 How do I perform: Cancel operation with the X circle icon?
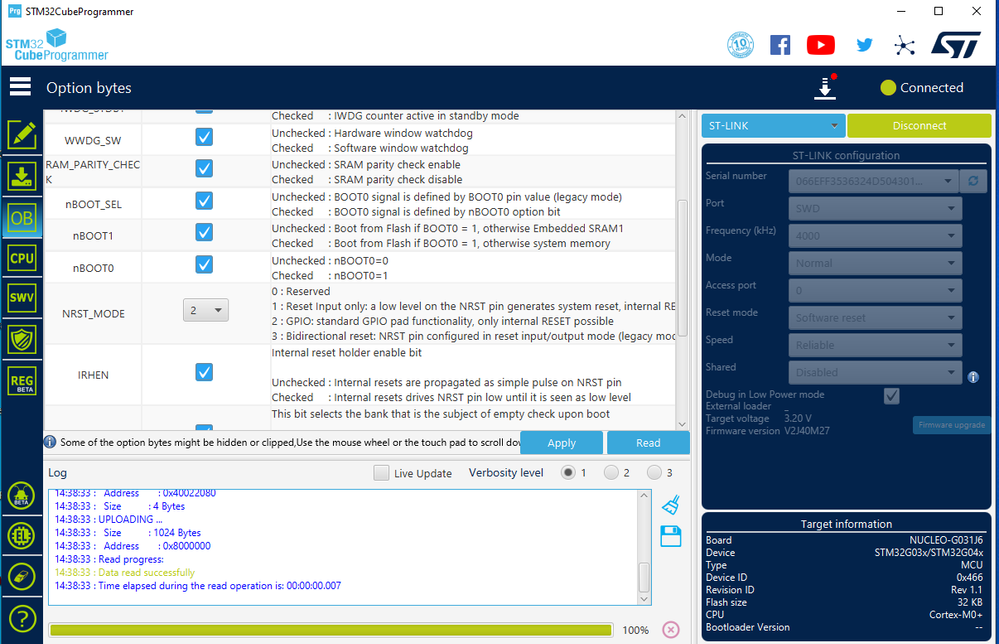pos(671,629)
